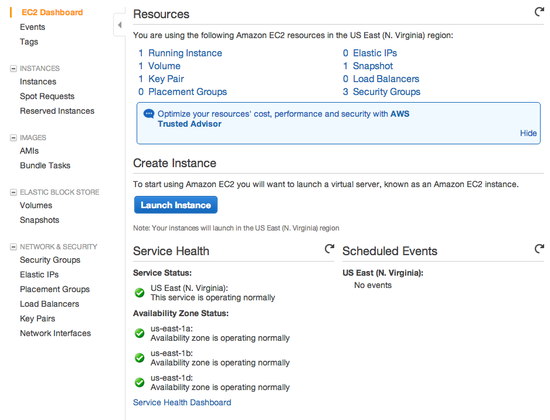
Task: Open the 1 Volume resource link
Action: 159,66
